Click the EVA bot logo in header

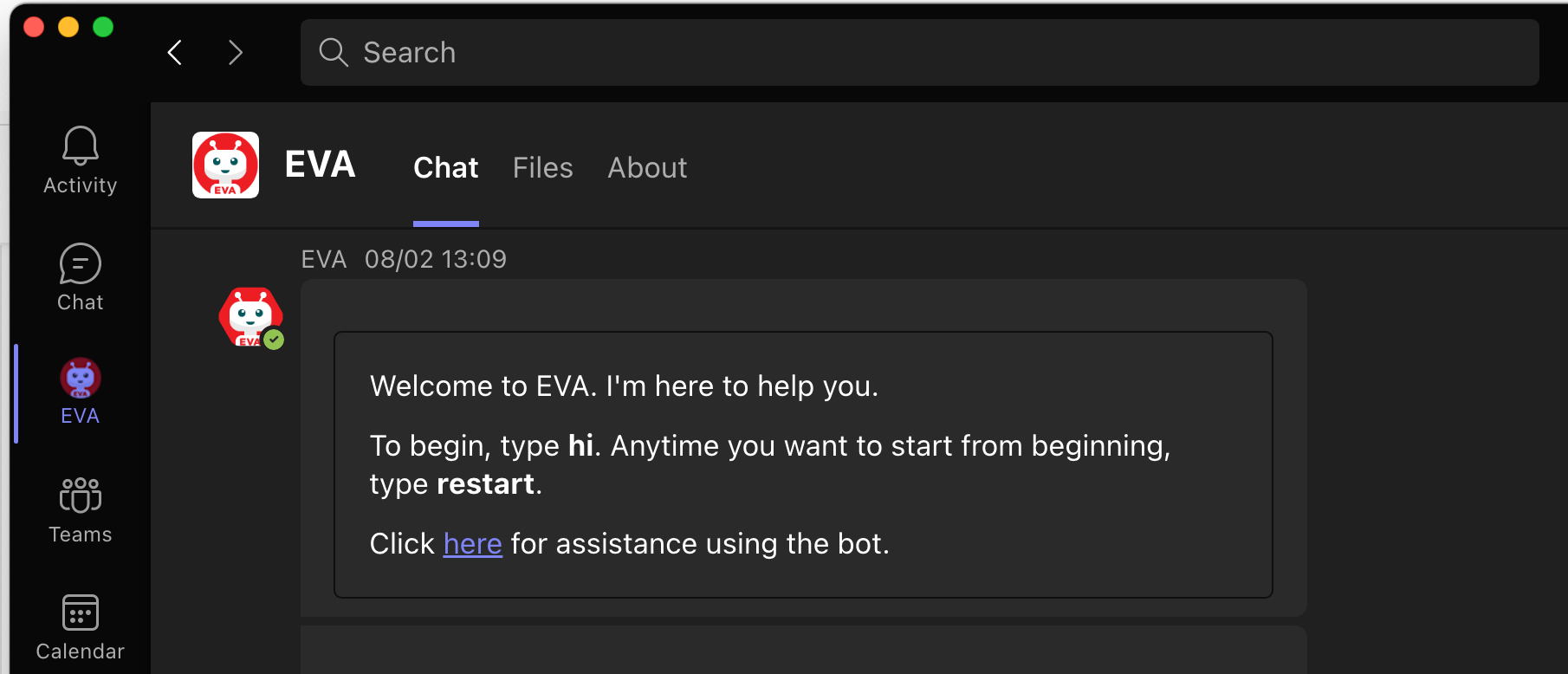(x=225, y=165)
